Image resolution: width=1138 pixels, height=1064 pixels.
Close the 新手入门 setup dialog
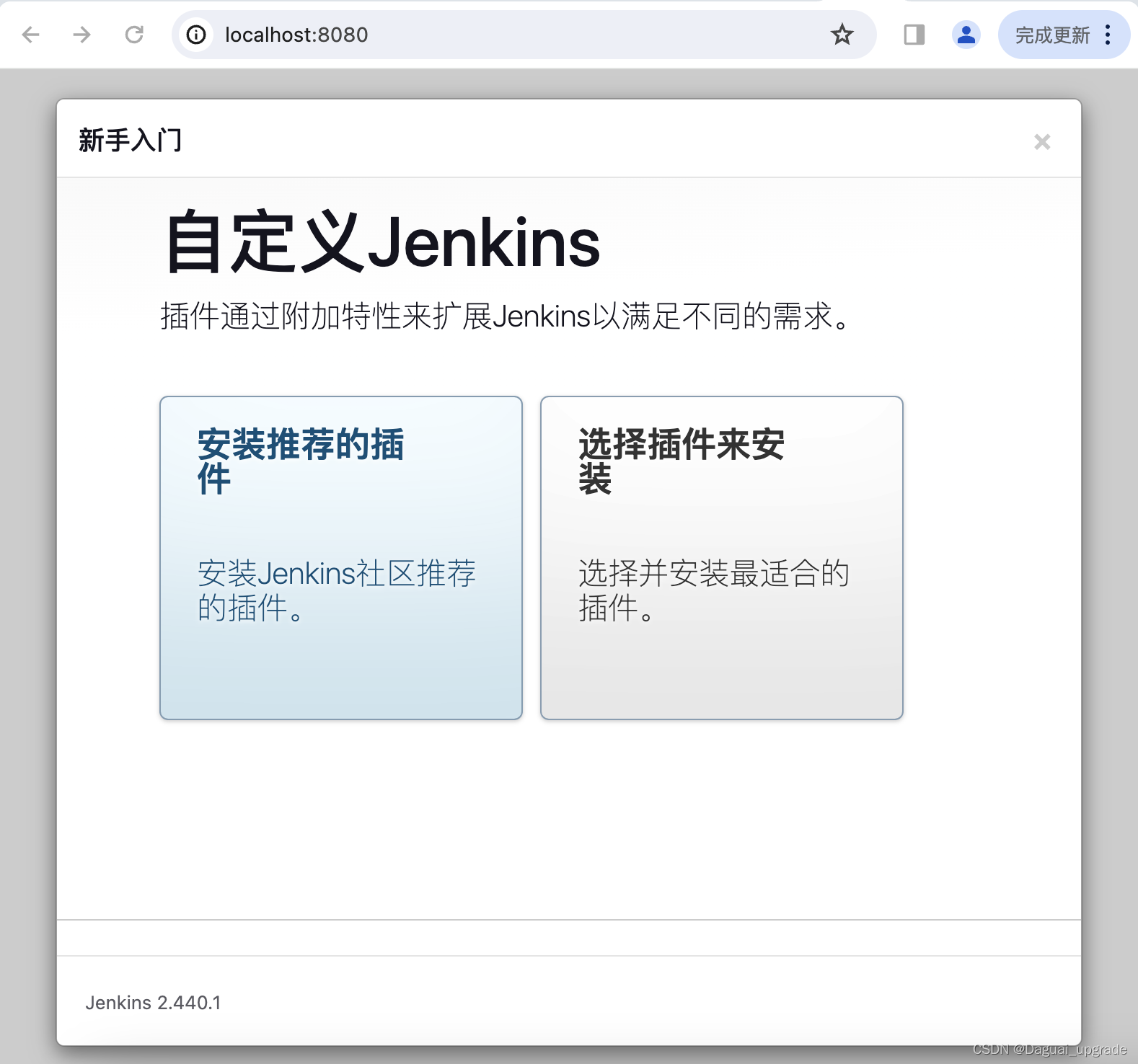click(1042, 142)
